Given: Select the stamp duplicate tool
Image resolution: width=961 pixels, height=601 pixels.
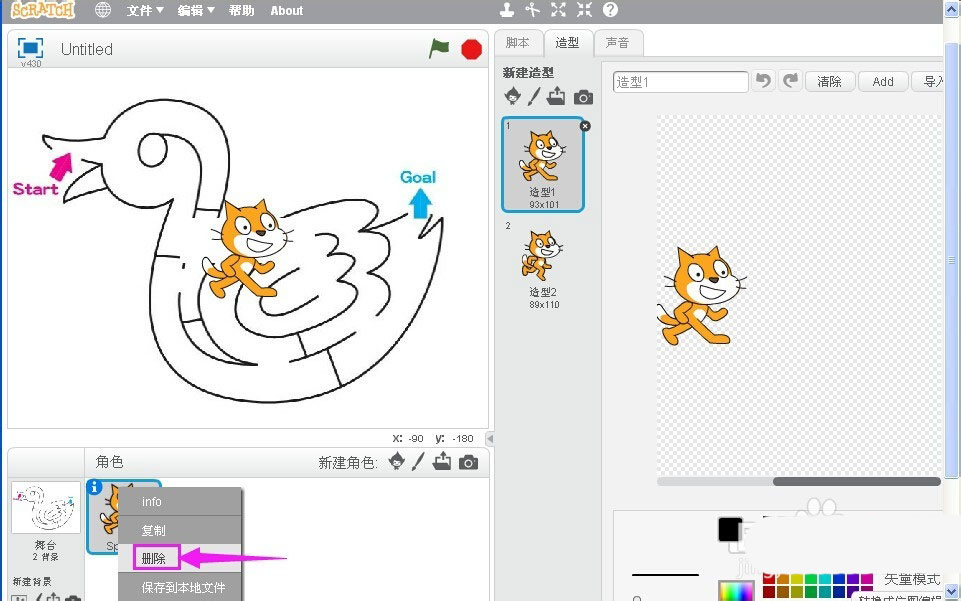Looking at the screenshot, I should click(507, 9).
